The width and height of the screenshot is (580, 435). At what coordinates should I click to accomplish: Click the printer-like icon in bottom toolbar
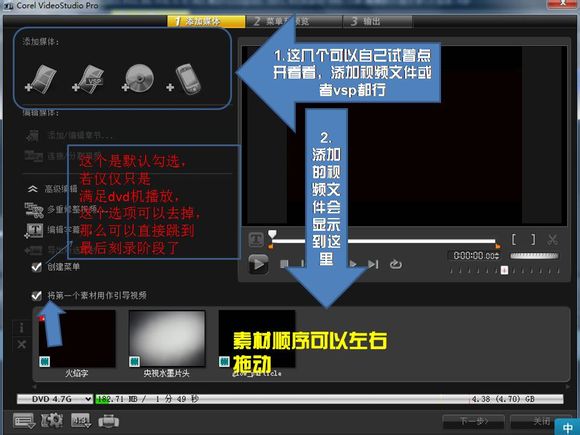point(109,421)
